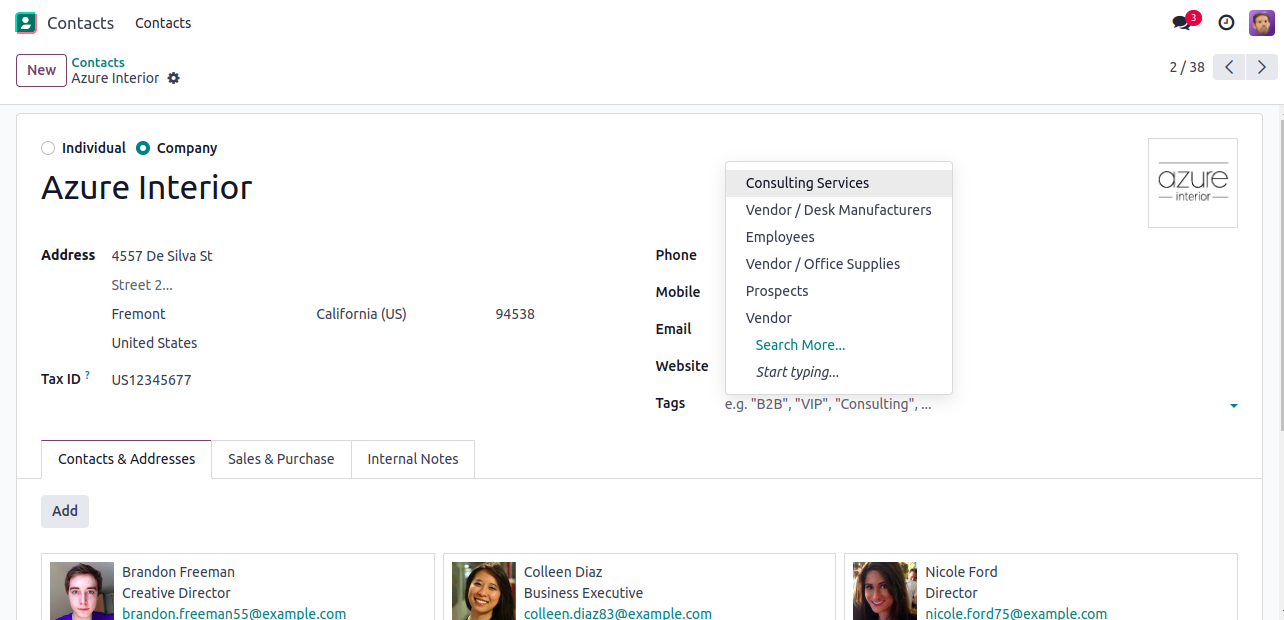
Task: Click the Azure Interior company logo
Action: point(1193,183)
